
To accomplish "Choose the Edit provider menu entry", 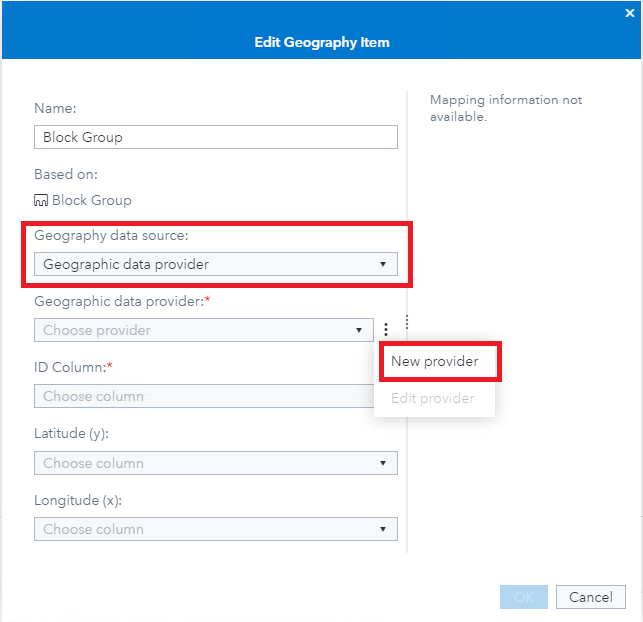I will 433,398.
